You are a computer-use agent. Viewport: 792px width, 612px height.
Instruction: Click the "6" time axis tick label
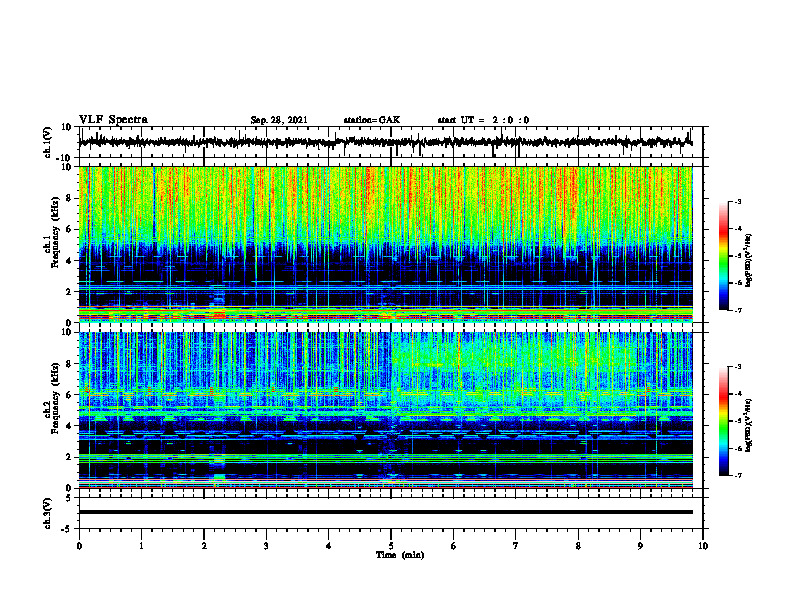coord(454,546)
